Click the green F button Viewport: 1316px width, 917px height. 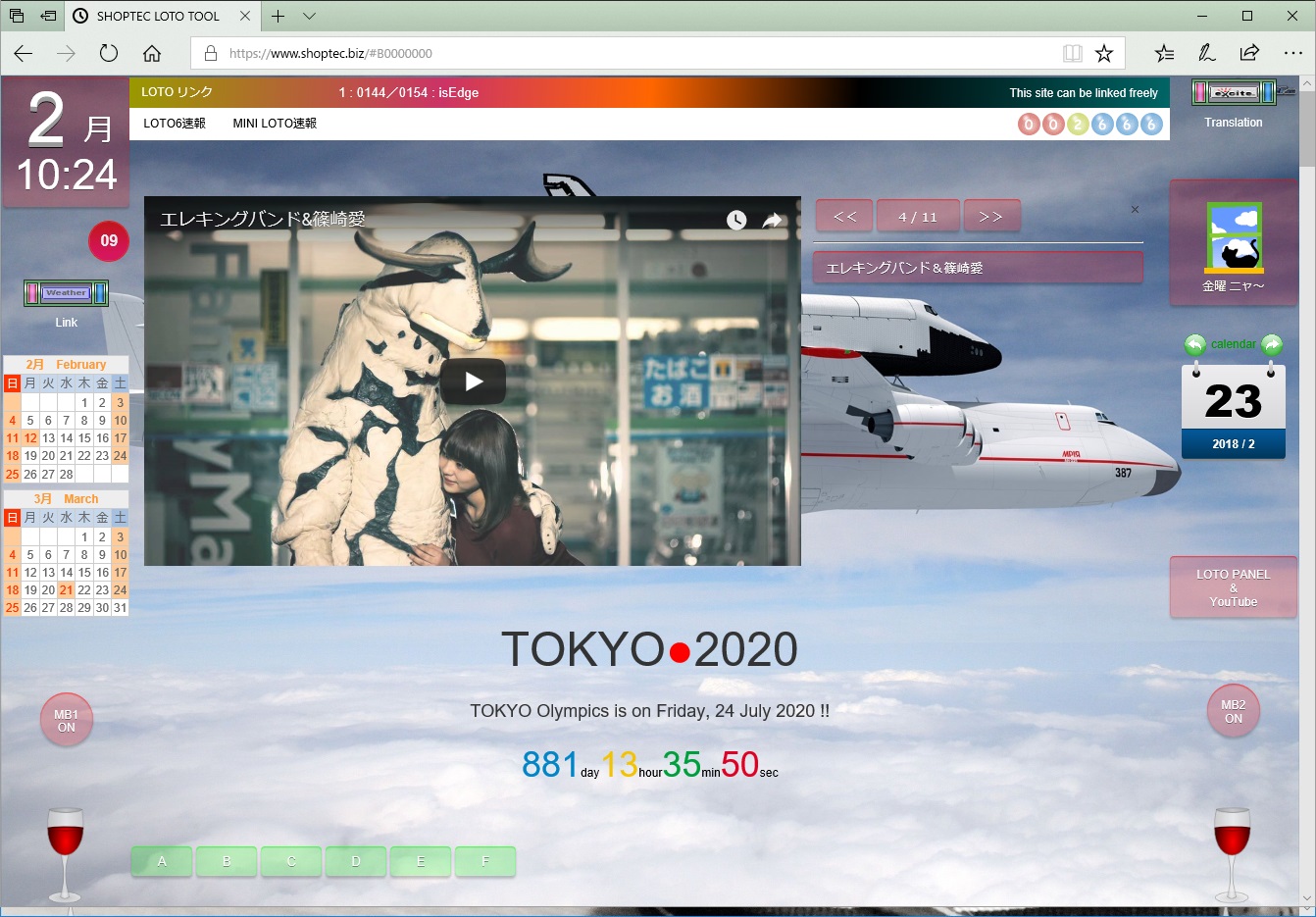485,861
